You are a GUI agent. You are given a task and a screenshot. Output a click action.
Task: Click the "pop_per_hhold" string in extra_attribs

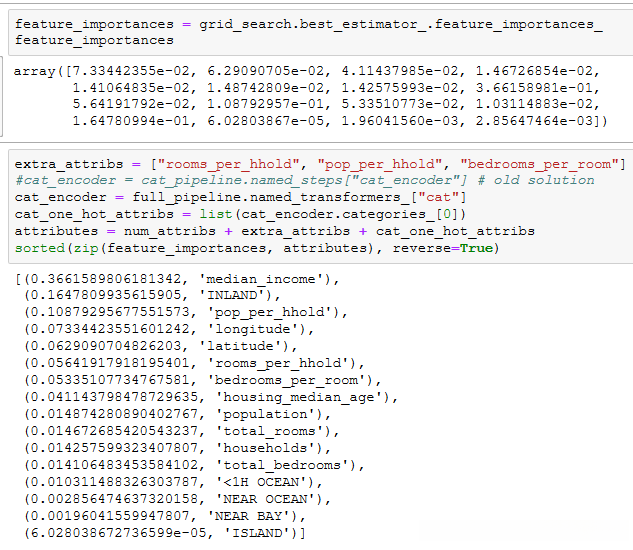click(x=380, y=164)
